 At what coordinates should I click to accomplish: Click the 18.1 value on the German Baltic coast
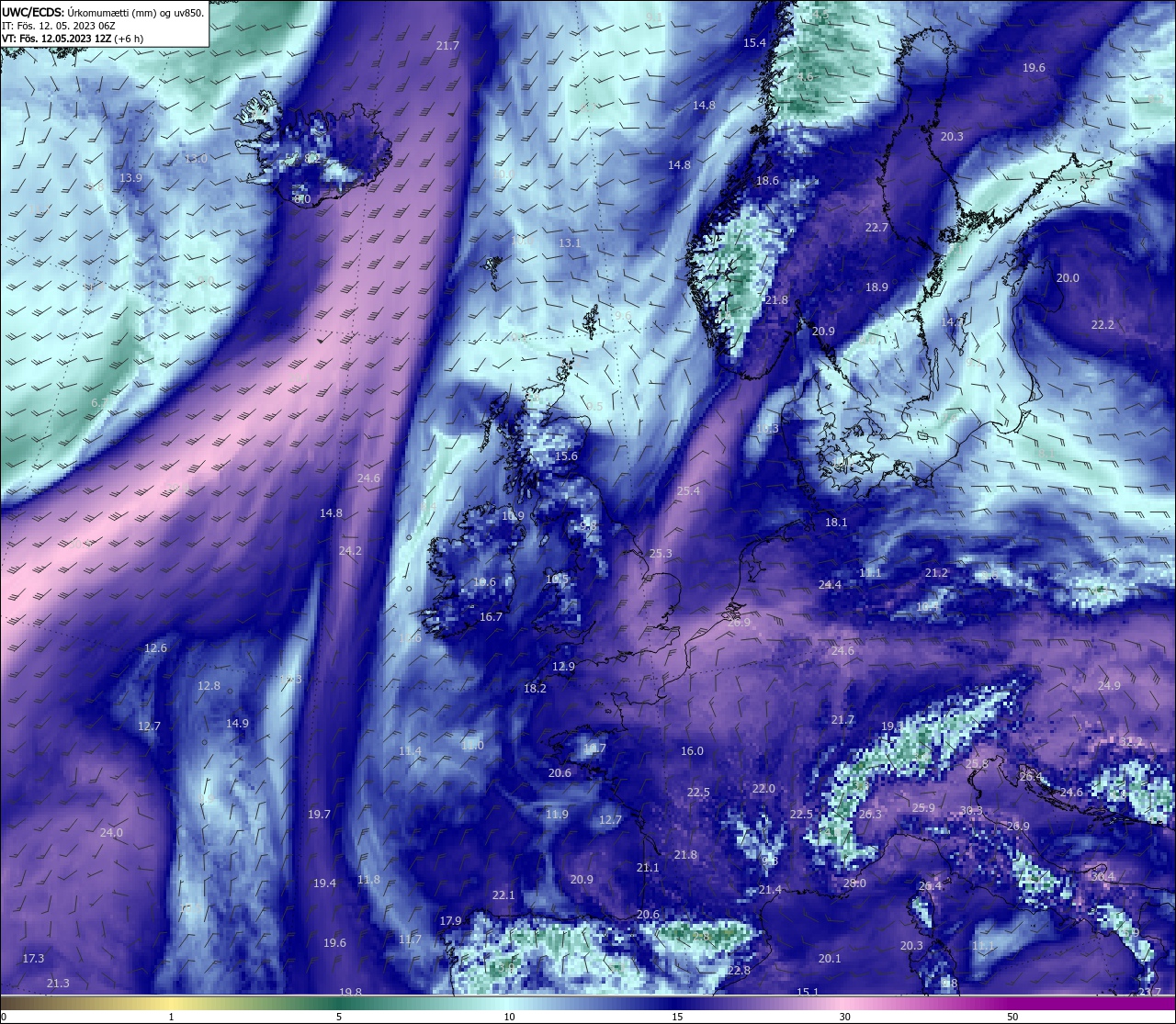coord(836,523)
